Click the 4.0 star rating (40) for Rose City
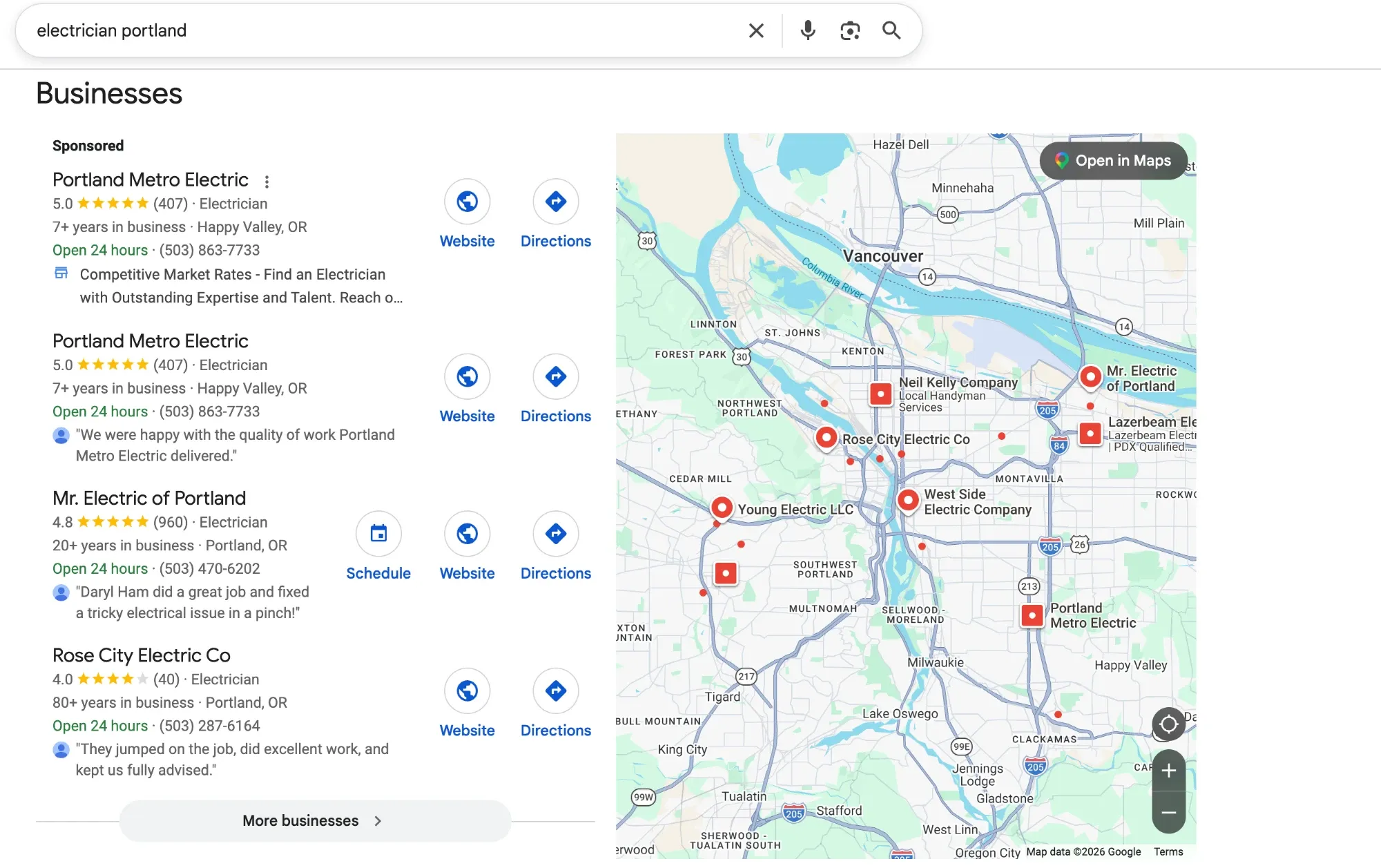Image resolution: width=1381 pixels, height=868 pixels. 116,679
